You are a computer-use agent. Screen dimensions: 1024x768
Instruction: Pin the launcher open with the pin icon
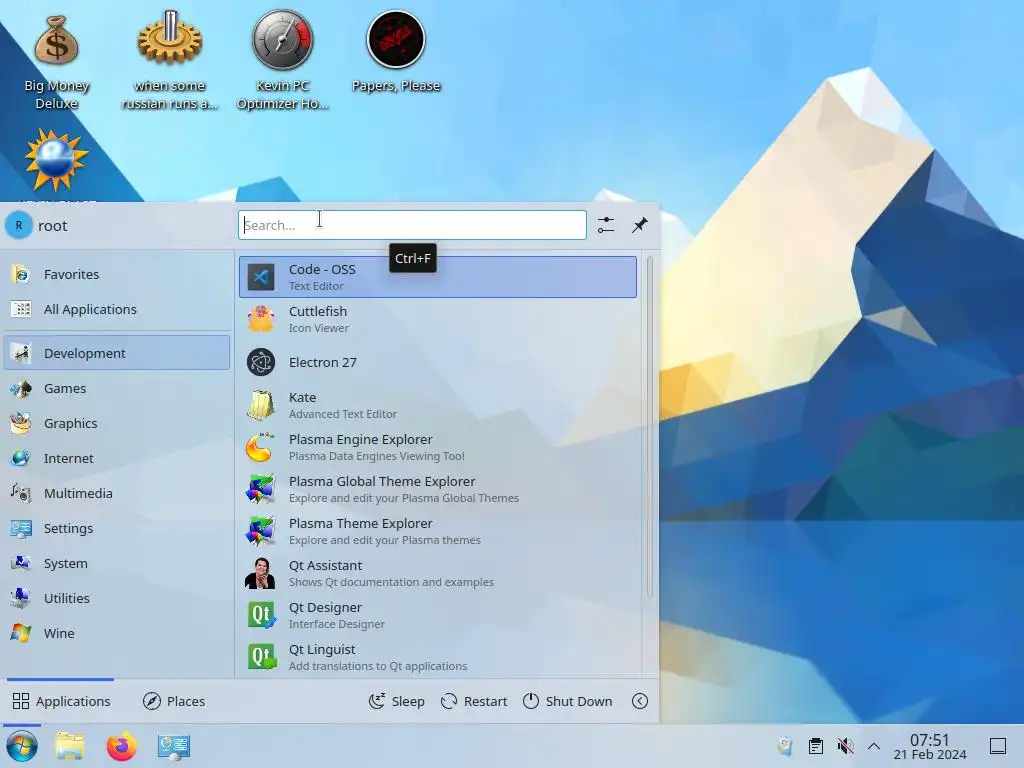[x=639, y=225]
